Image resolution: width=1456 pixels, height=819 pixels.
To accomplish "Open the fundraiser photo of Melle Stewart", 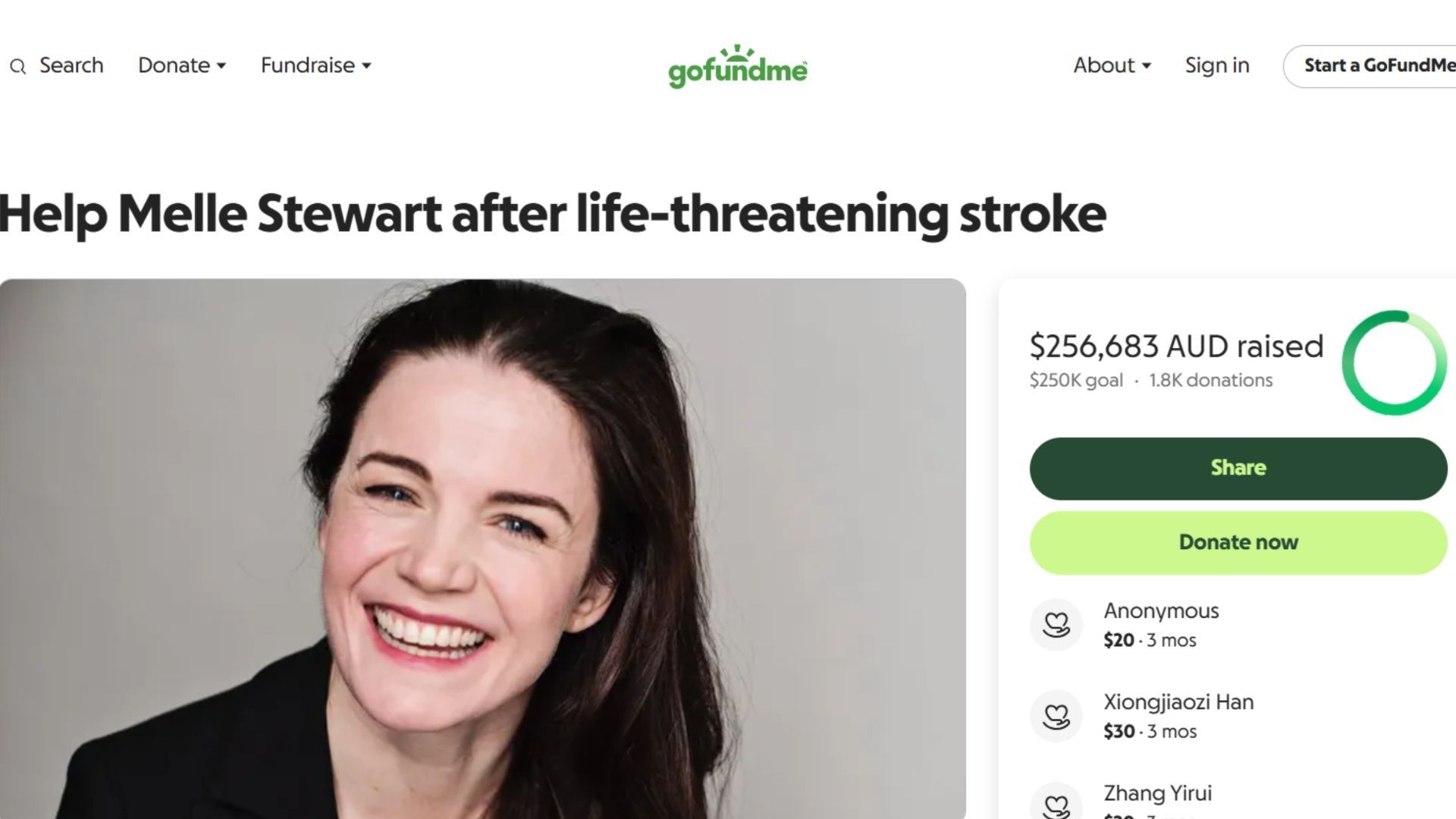I will pyautogui.click(x=483, y=548).
